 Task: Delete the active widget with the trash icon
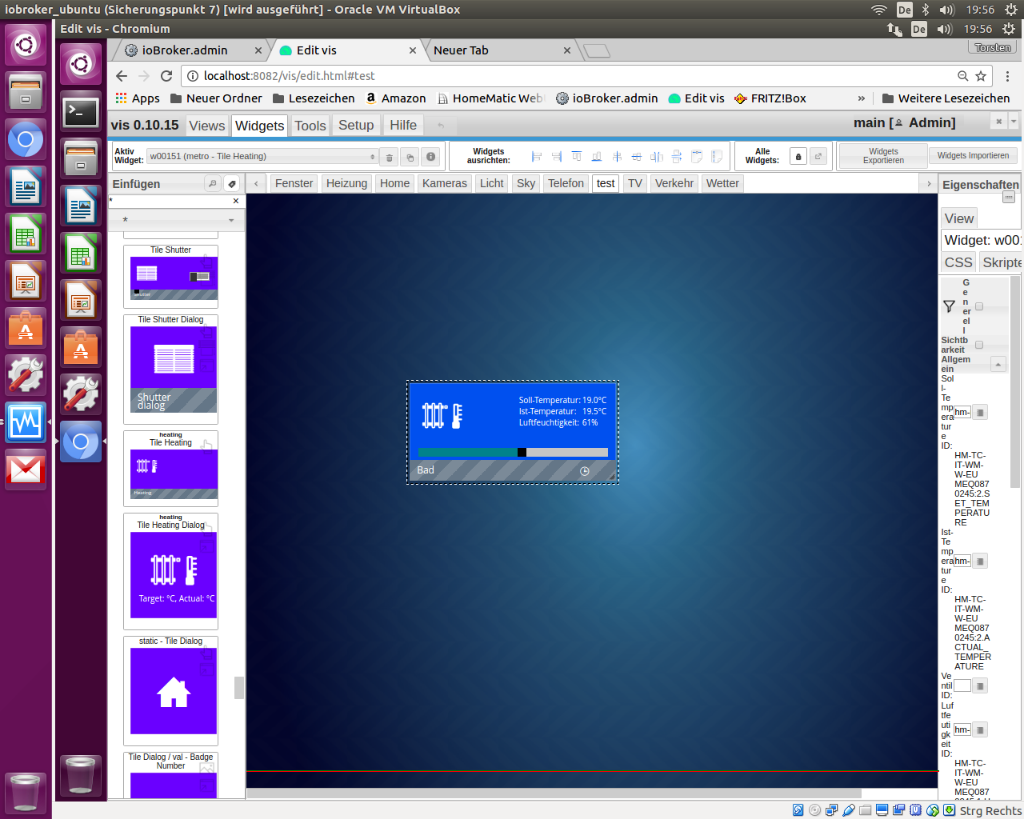coord(388,157)
